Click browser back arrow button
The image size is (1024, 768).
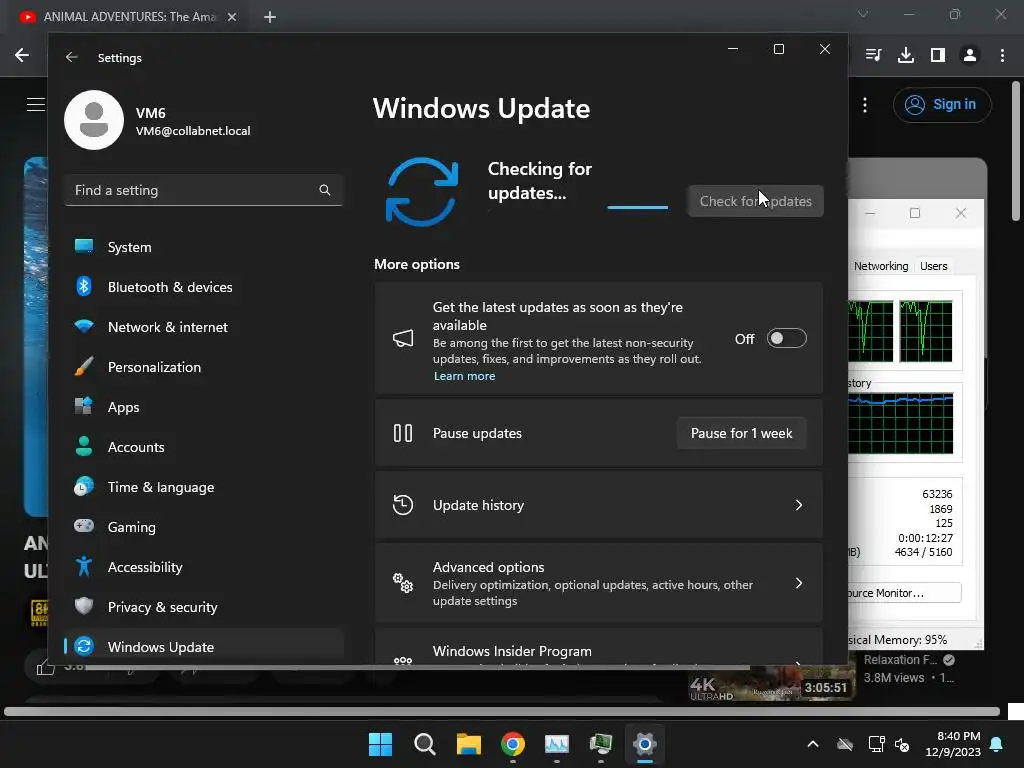click(x=22, y=55)
